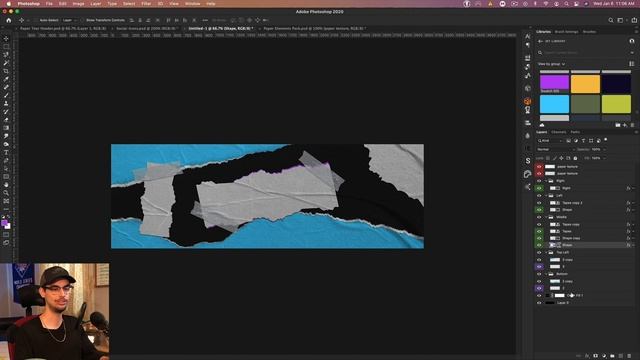This screenshot has width=640, height=360.
Task: Select the Move tool in the toolbar
Action: tap(6, 39)
